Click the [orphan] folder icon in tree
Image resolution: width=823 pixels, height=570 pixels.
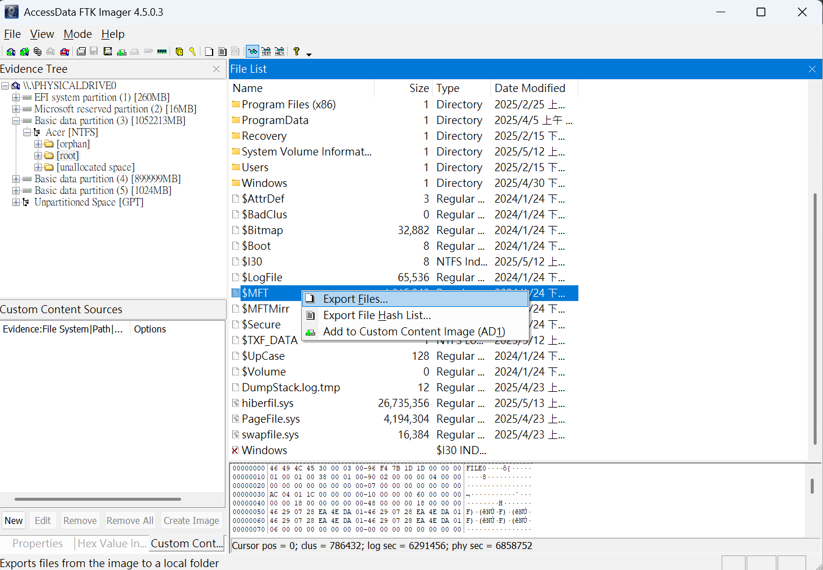(49, 144)
